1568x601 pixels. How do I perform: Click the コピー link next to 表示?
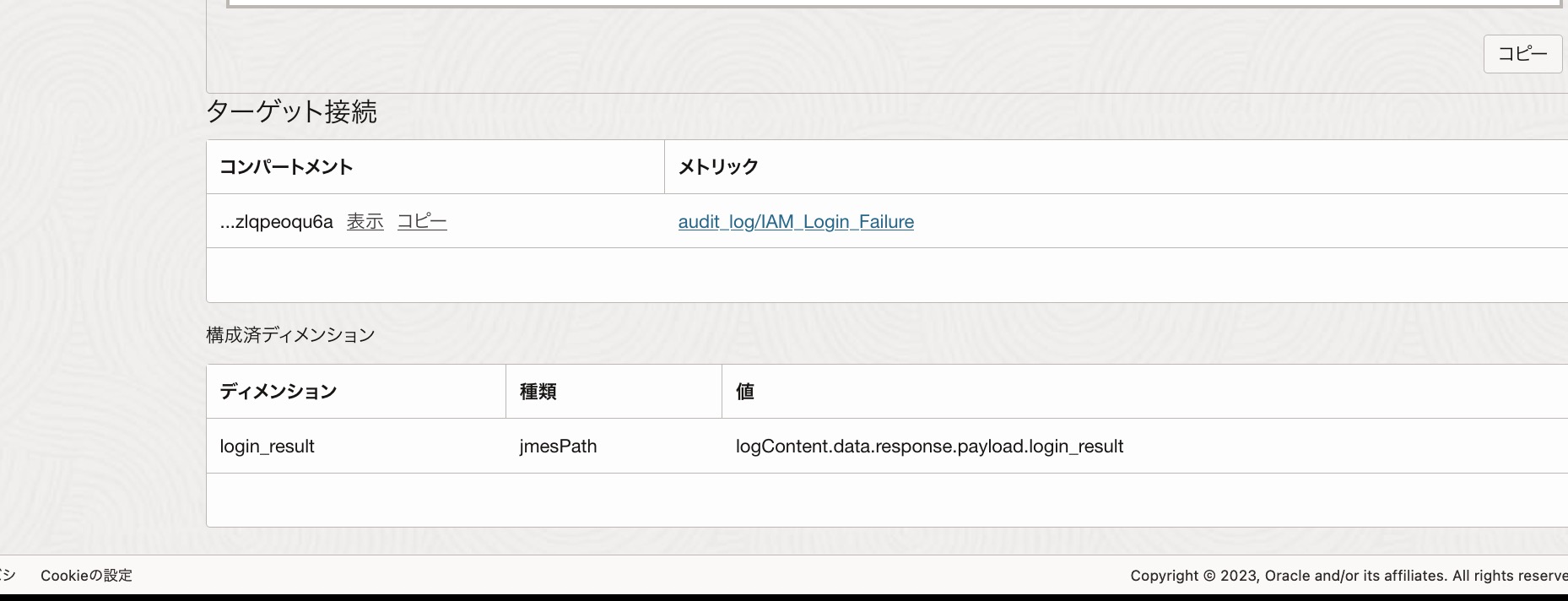pos(422,221)
